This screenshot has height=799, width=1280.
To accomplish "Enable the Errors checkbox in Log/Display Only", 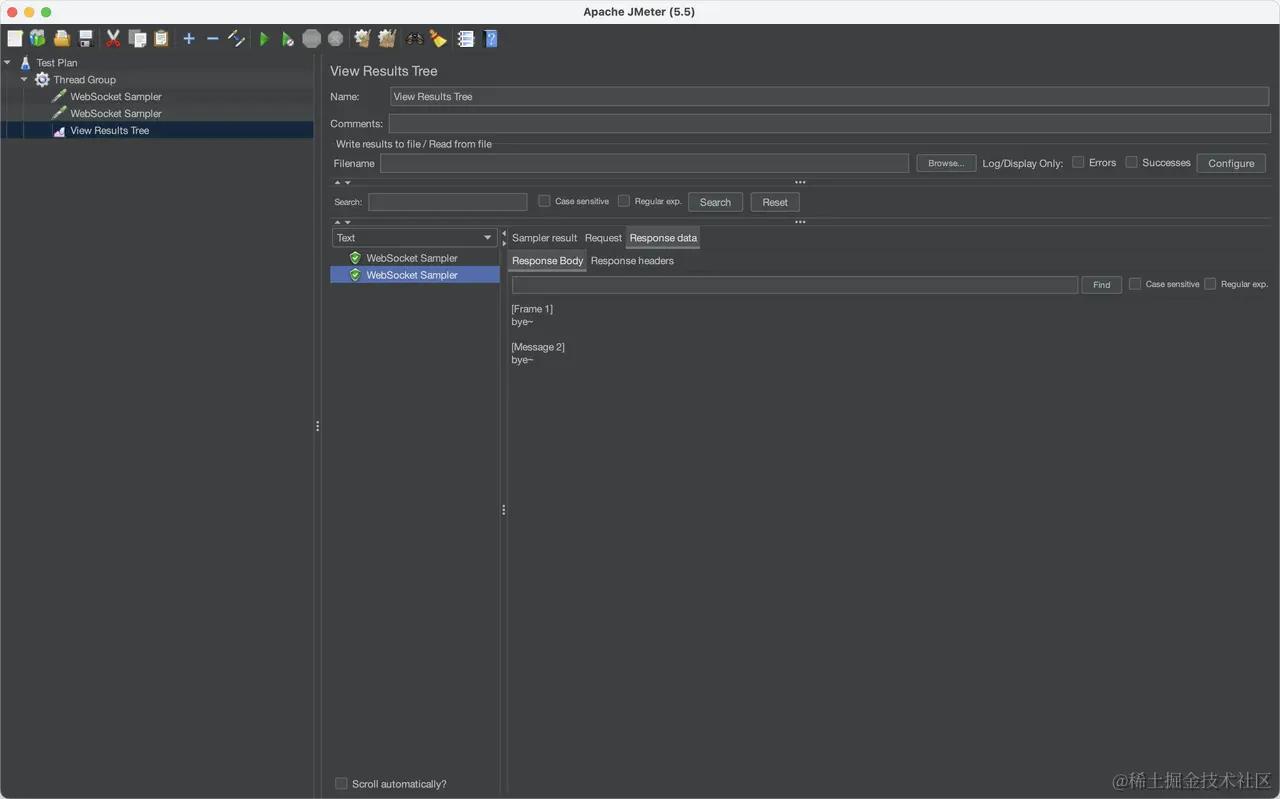I will tap(1076, 162).
